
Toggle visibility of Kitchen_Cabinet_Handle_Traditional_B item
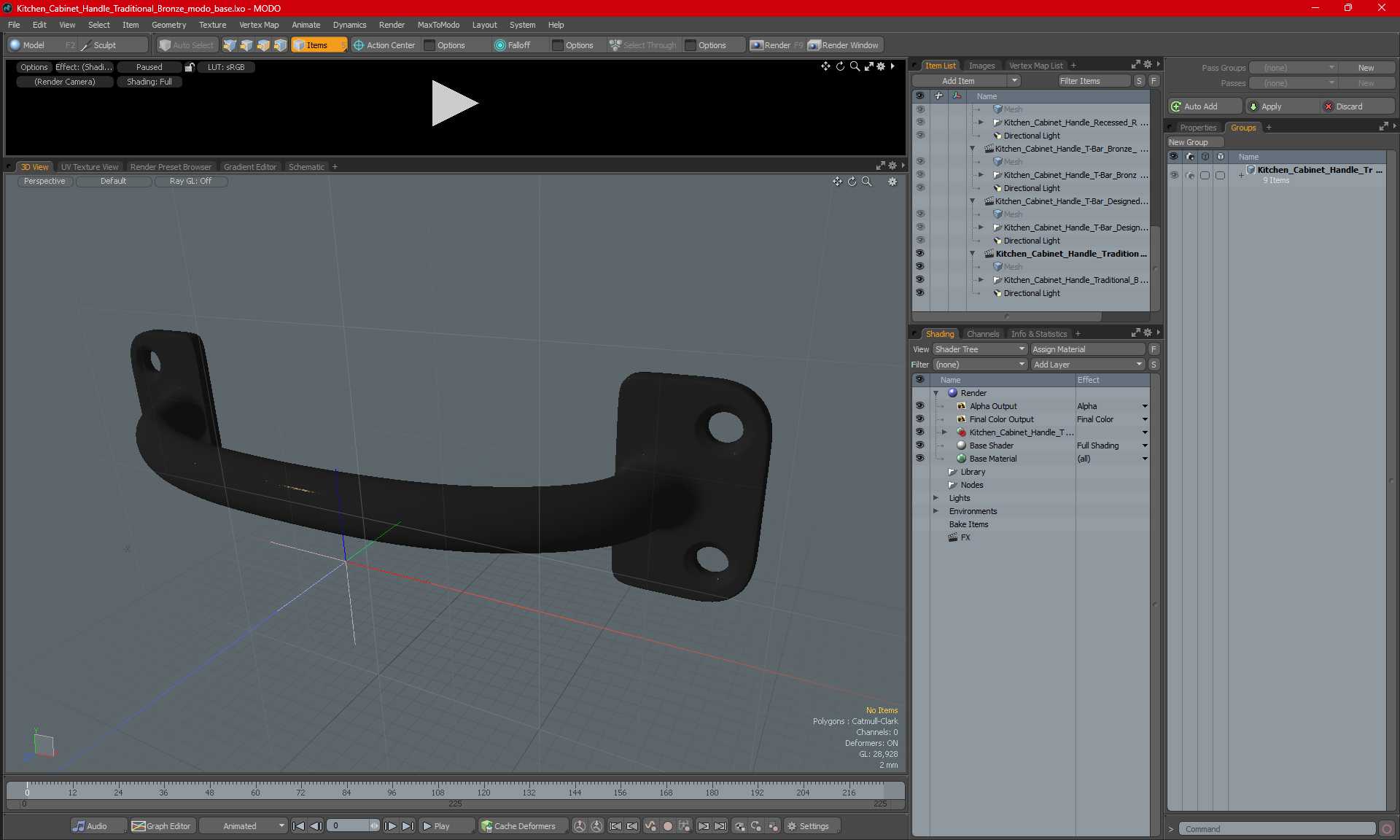pos(919,280)
